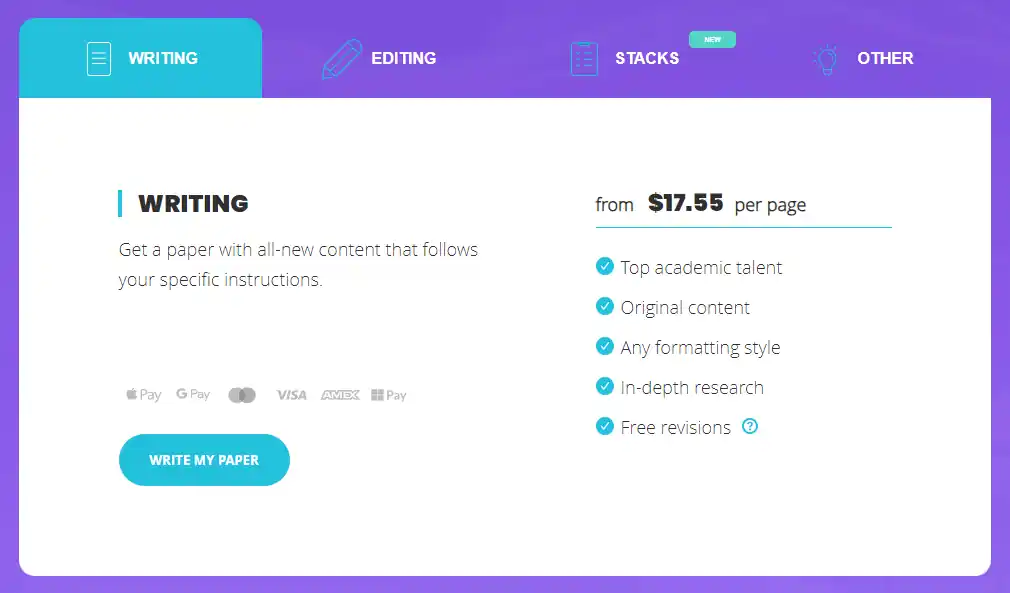Click the clipboard icon beside Stacks
Image resolution: width=1010 pixels, height=593 pixels.
(584, 58)
